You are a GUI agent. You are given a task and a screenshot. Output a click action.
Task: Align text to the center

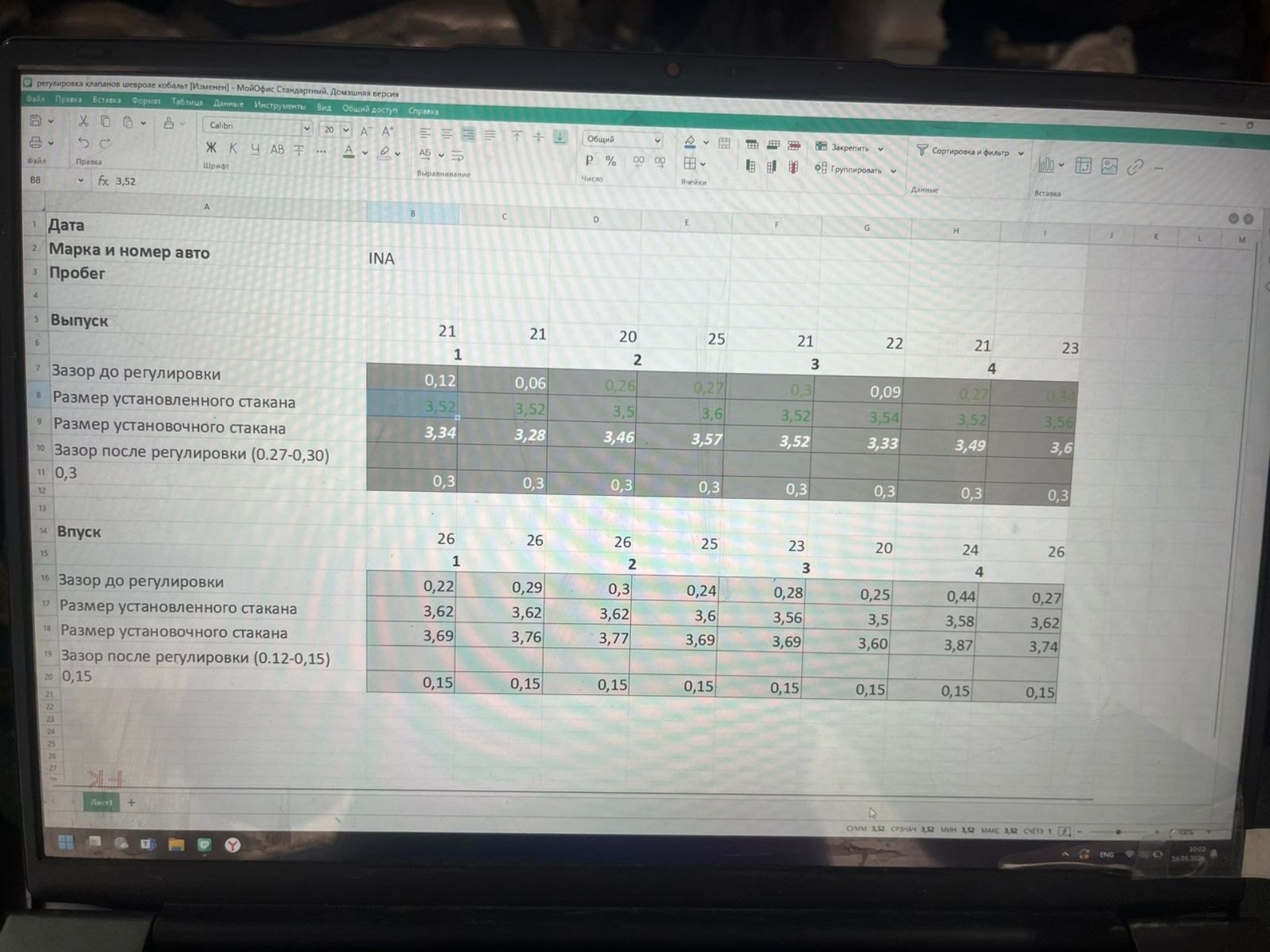click(447, 134)
